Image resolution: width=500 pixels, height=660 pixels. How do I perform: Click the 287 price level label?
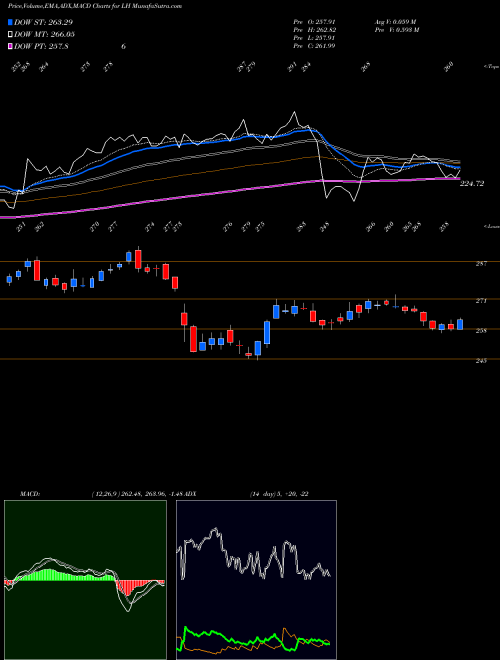click(481, 263)
